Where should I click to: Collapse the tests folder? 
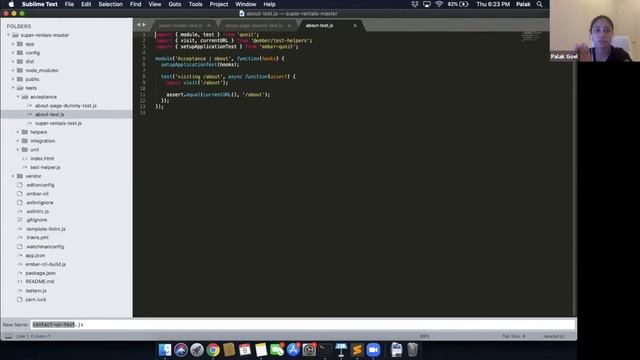click(x=13, y=88)
